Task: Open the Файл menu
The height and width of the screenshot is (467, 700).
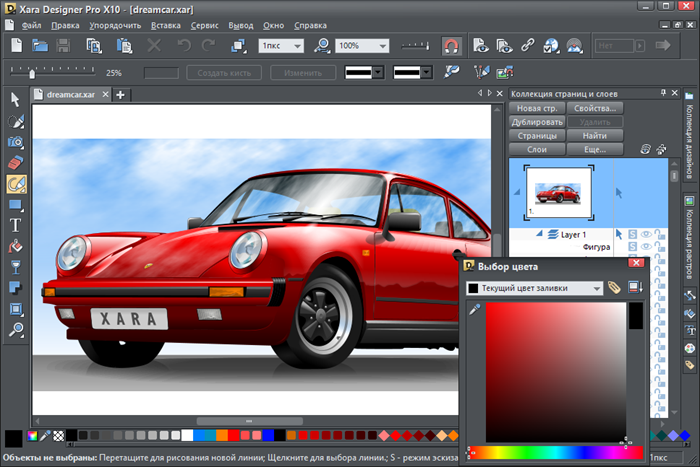Action: point(31,25)
